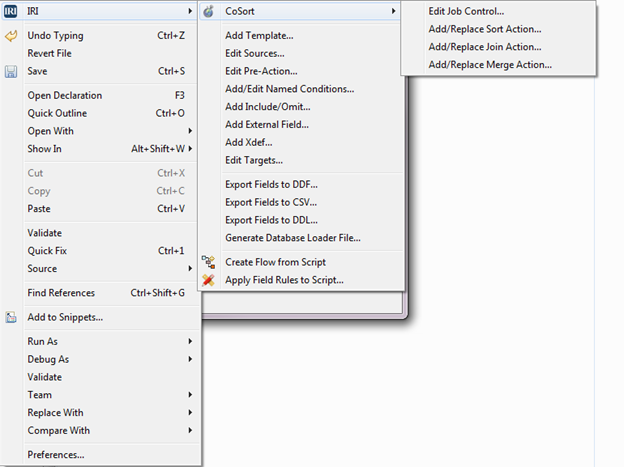
Task: Choose Quick Fix
Action: click(x=101, y=251)
